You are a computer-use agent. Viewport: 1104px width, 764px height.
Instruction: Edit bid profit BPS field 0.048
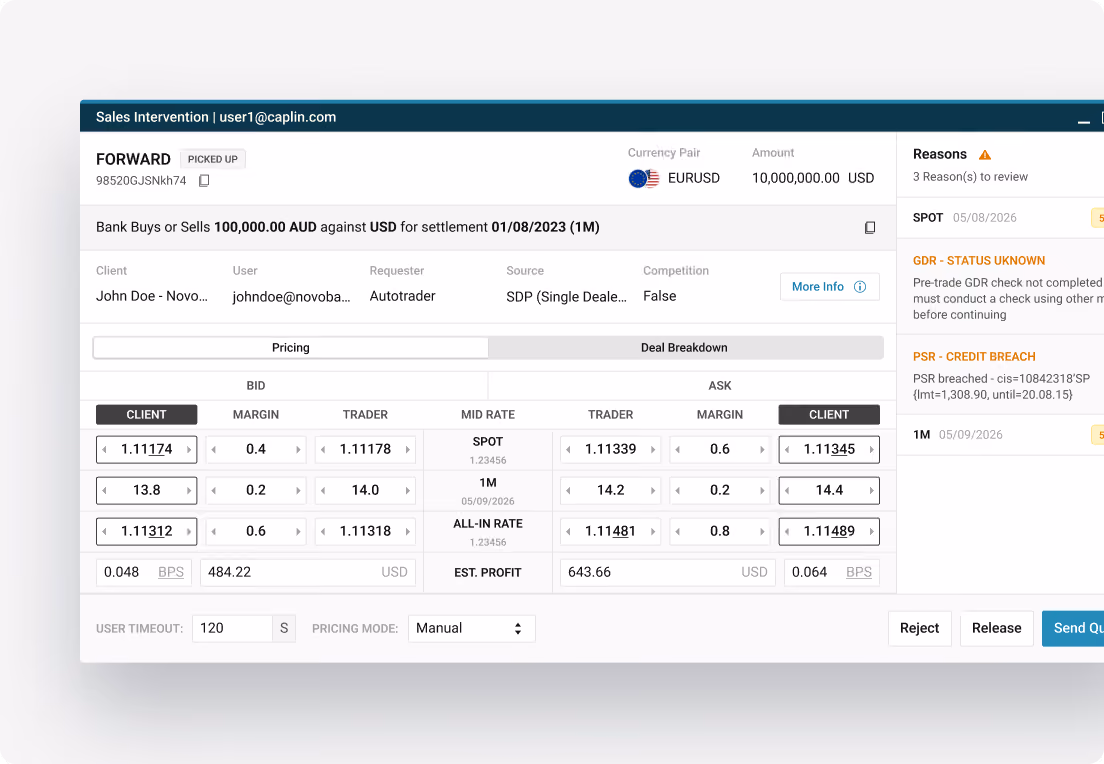pos(144,572)
